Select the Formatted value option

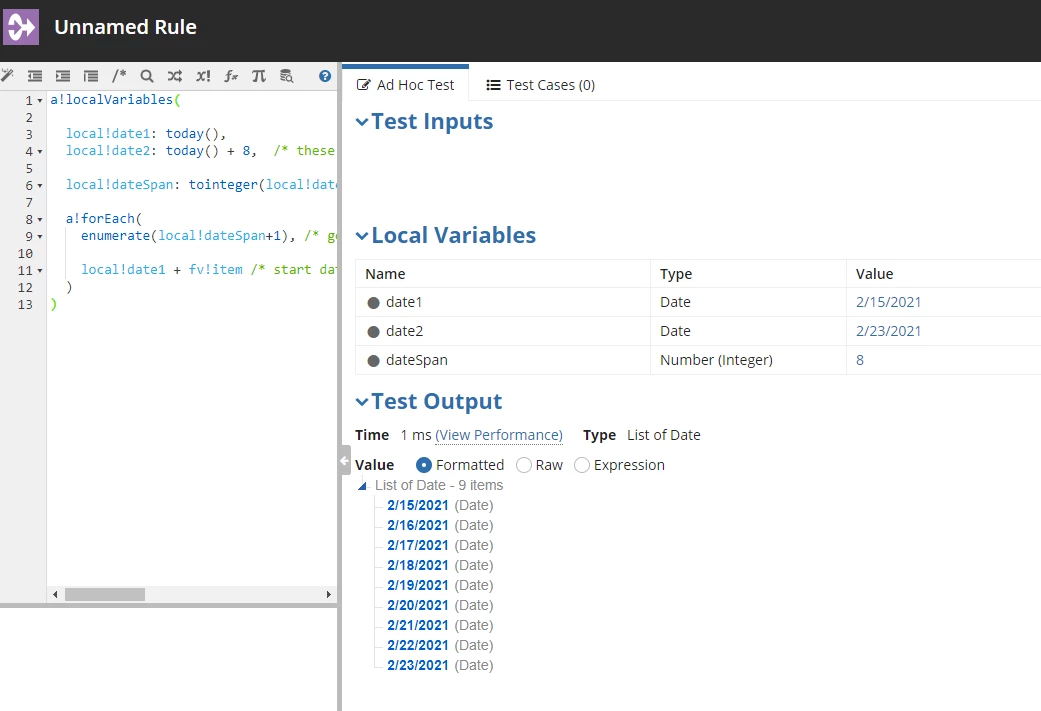[x=424, y=465]
